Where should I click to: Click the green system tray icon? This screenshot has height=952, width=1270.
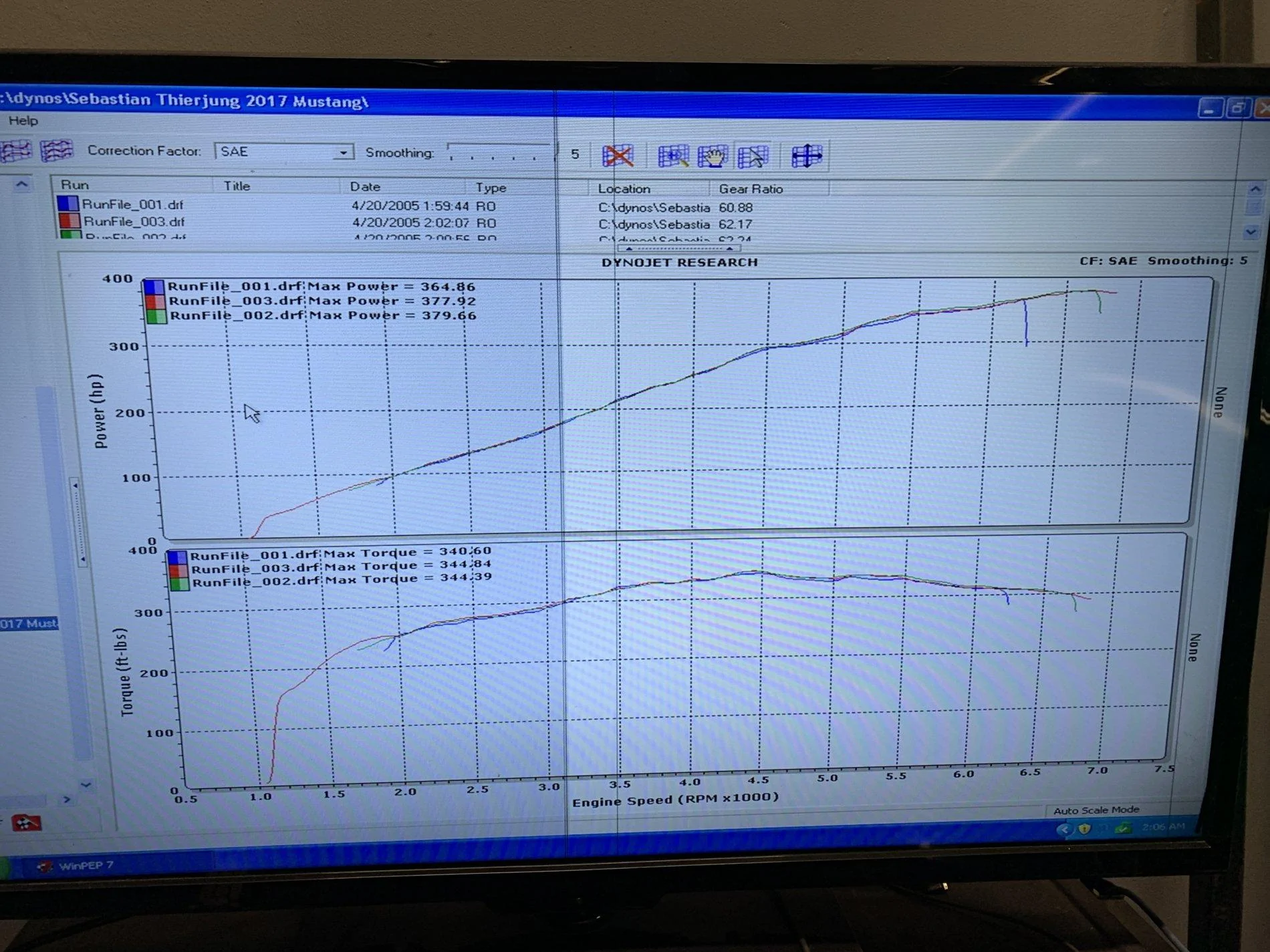point(1122,828)
